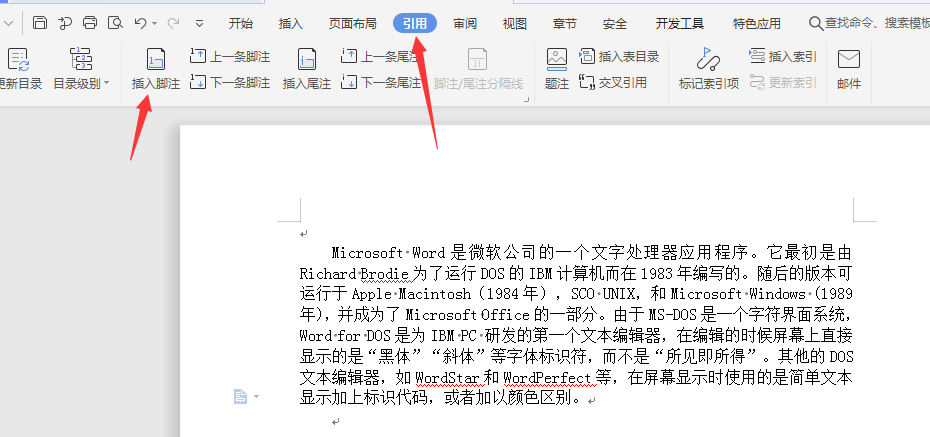
Task: Click the word "WordStar" in the document
Action: [x=447, y=378]
